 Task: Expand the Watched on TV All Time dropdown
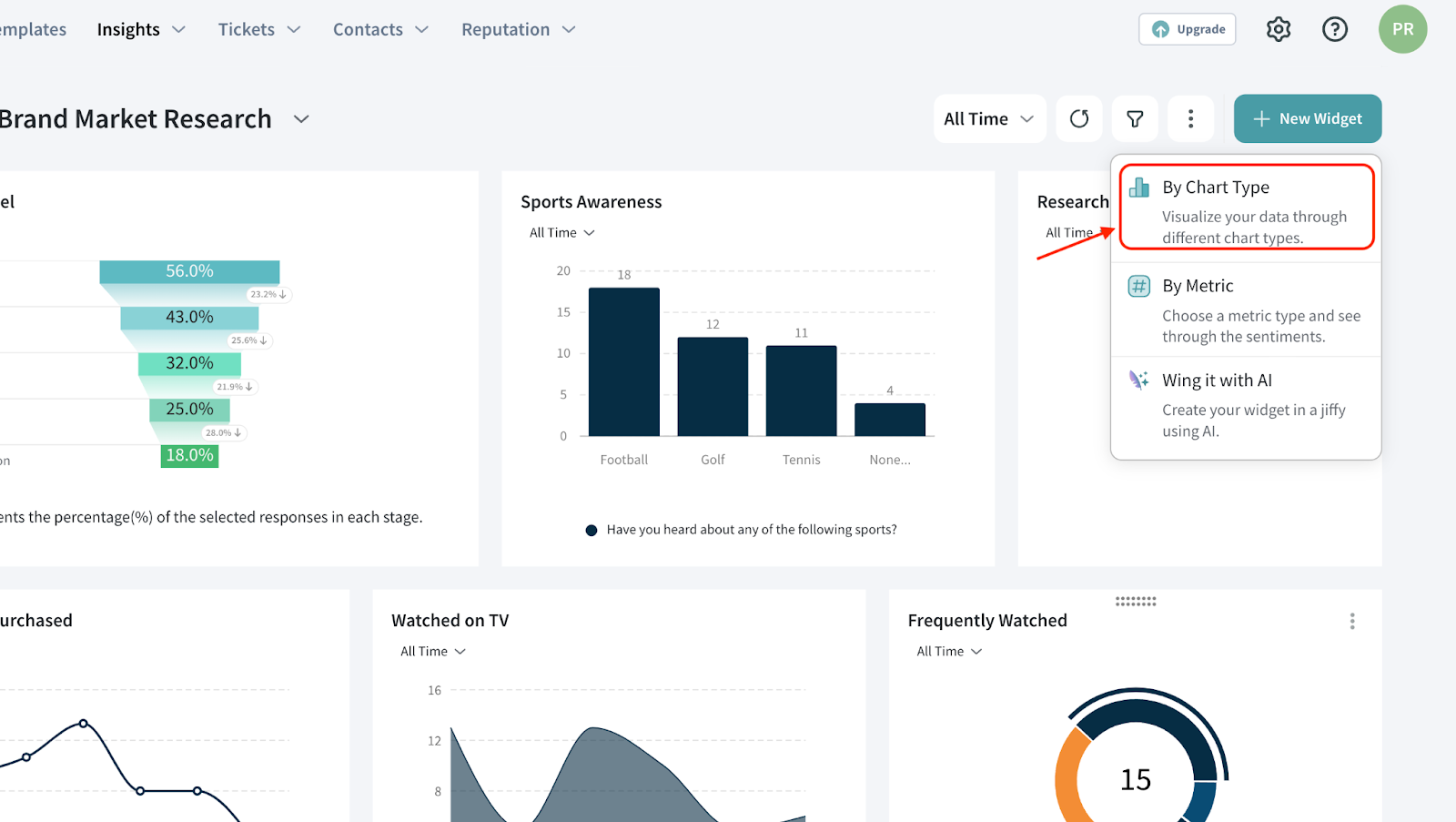(x=433, y=652)
